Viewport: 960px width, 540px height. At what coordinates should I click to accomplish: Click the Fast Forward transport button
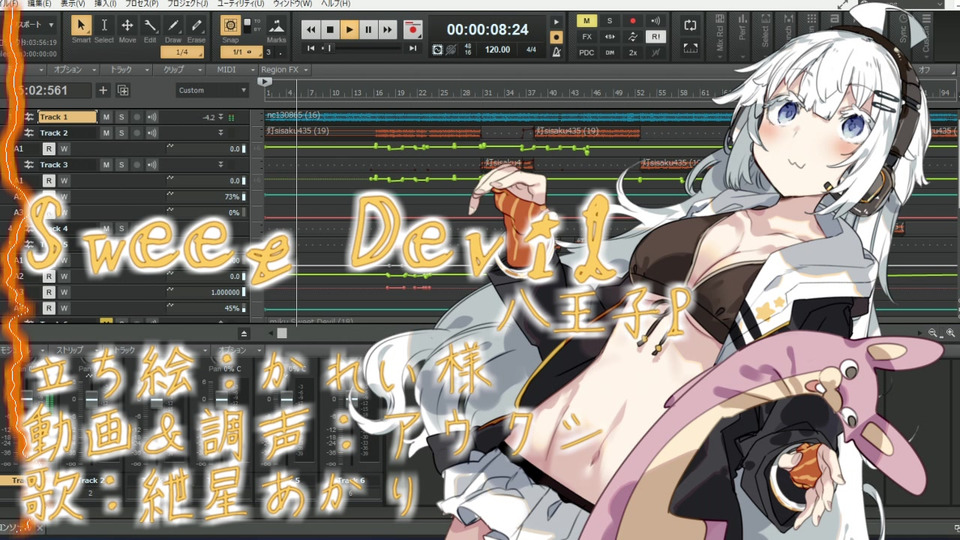(x=388, y=29)
